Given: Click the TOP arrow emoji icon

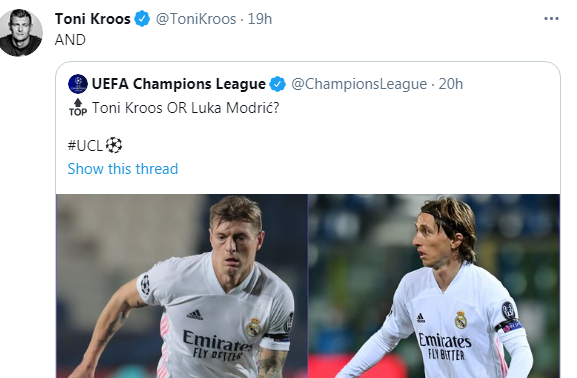Looking at the screenshot, I should [x=78, y=108].
